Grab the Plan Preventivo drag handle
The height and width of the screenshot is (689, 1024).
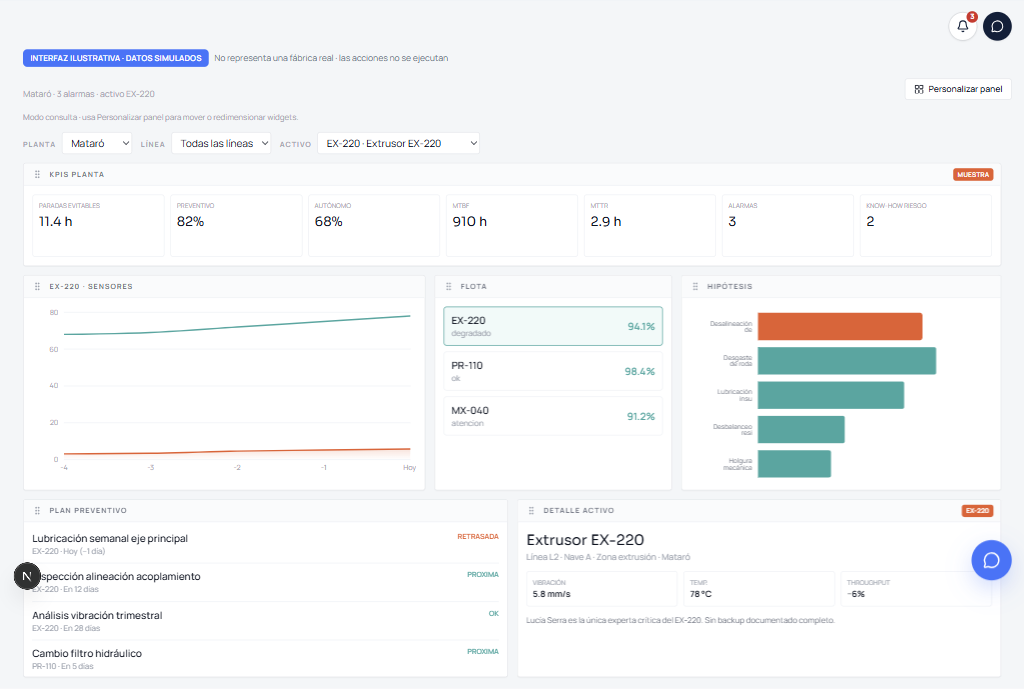pos(37,511)
